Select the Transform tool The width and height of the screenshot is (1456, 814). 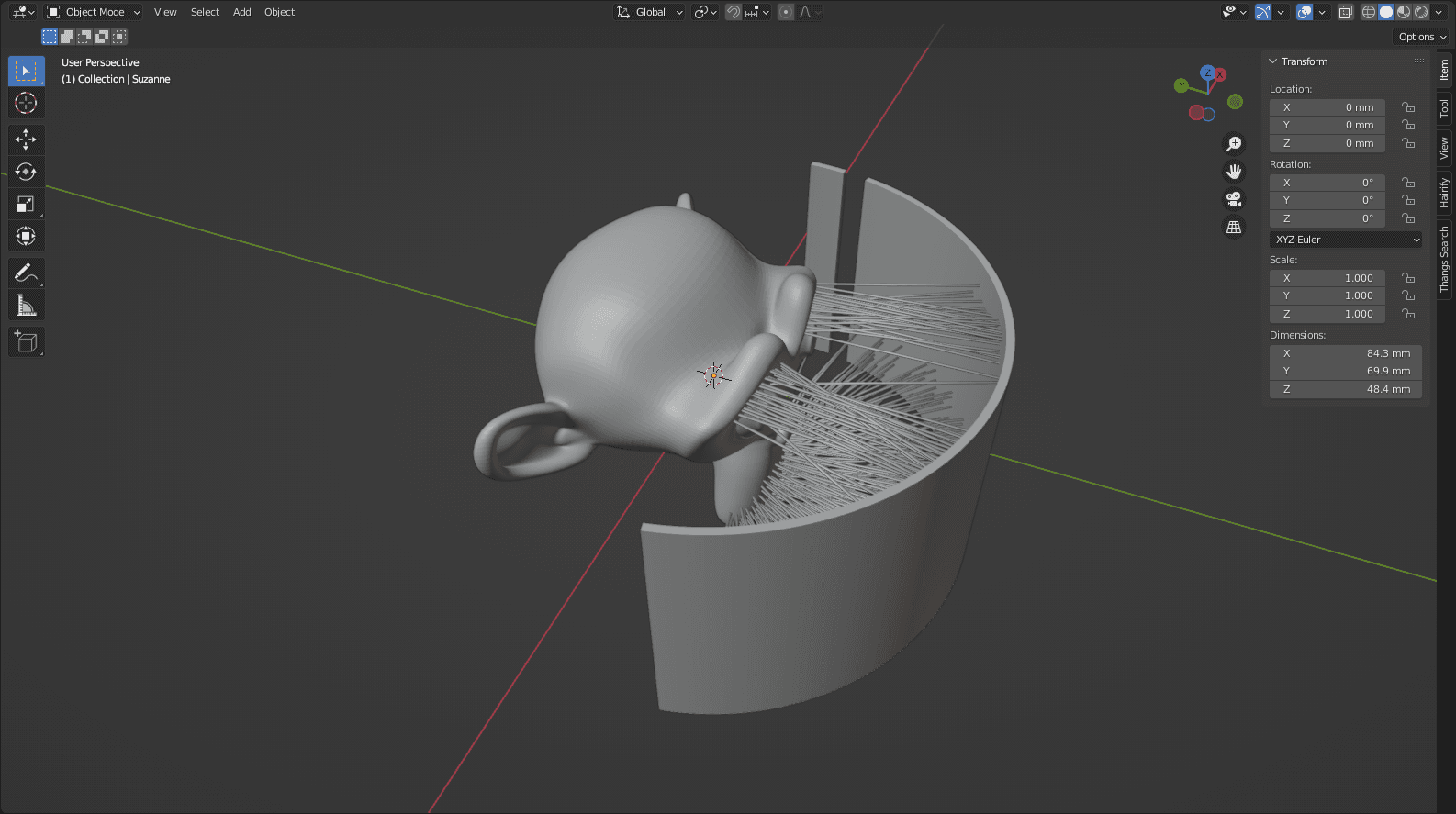pyautogui.click(x=26, y=236)
